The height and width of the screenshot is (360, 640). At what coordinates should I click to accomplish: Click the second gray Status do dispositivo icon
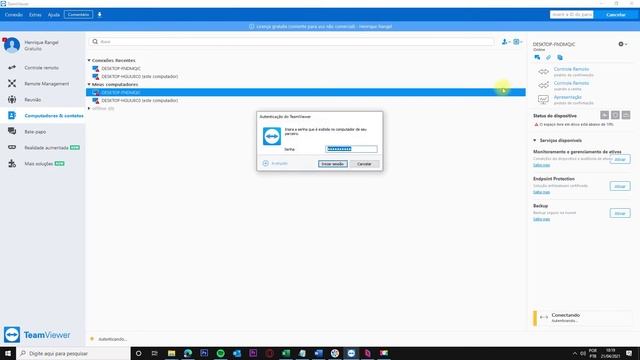615,115
